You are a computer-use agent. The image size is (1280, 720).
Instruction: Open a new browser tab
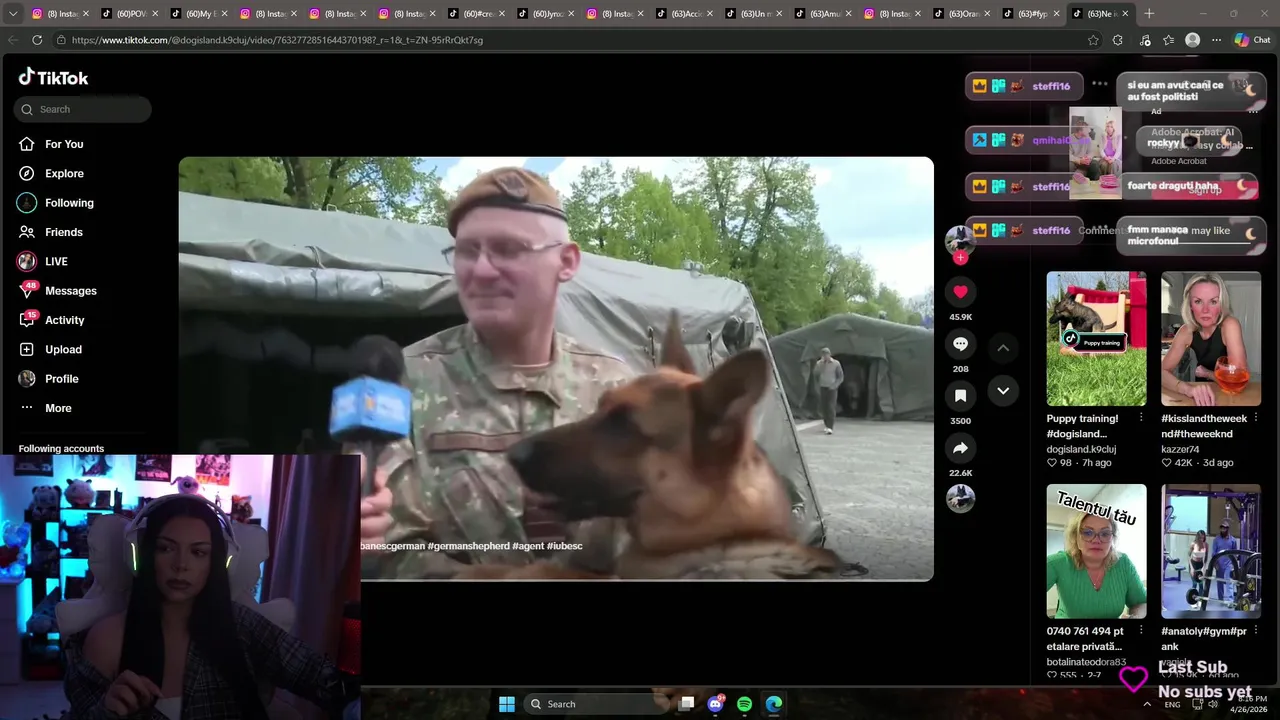tap(1149, 14)
